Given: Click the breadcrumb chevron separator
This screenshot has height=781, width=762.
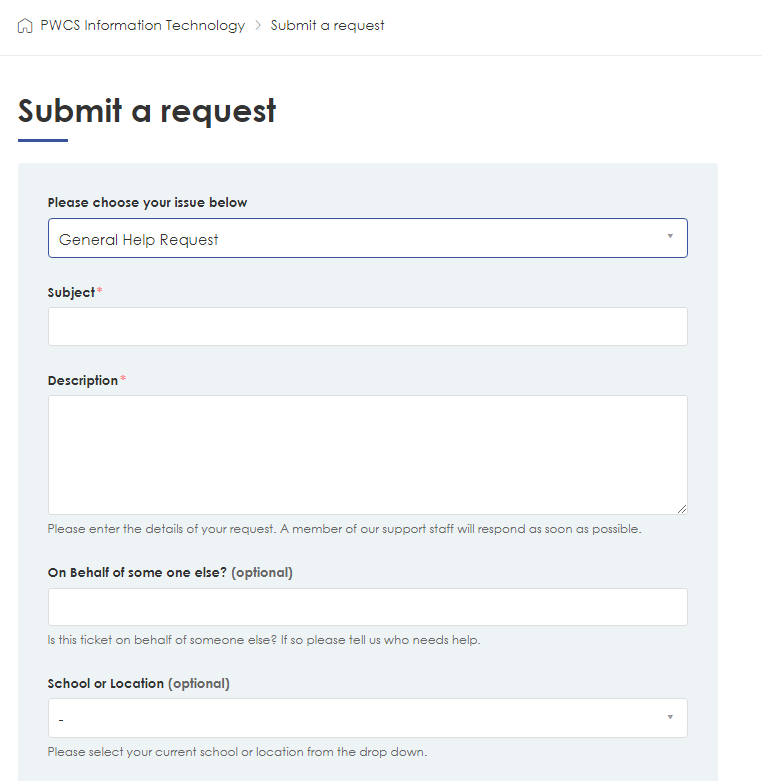Looking at the screenshot, I should [258, 25].
